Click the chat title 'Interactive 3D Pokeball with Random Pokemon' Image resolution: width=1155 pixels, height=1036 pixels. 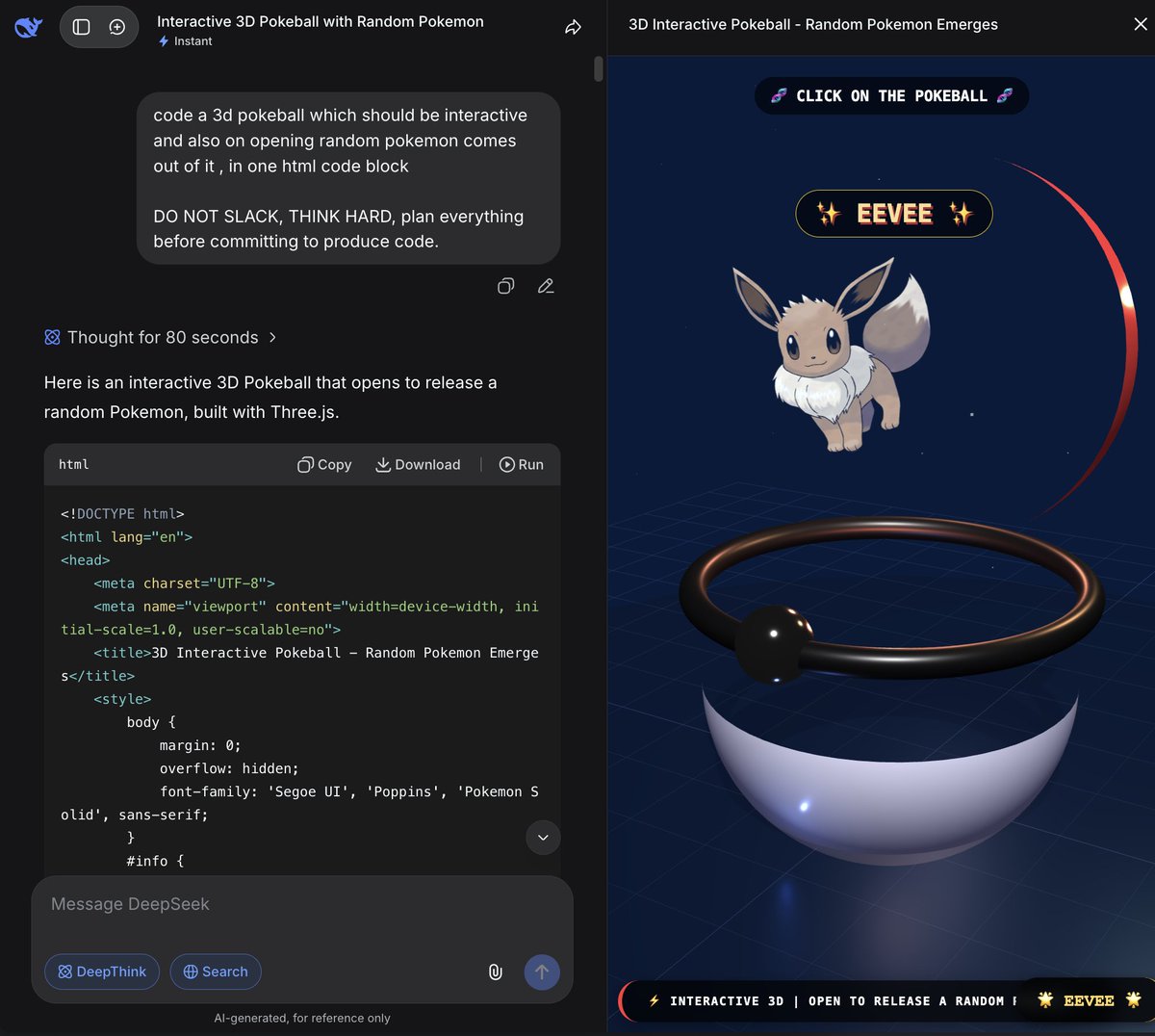321,21
